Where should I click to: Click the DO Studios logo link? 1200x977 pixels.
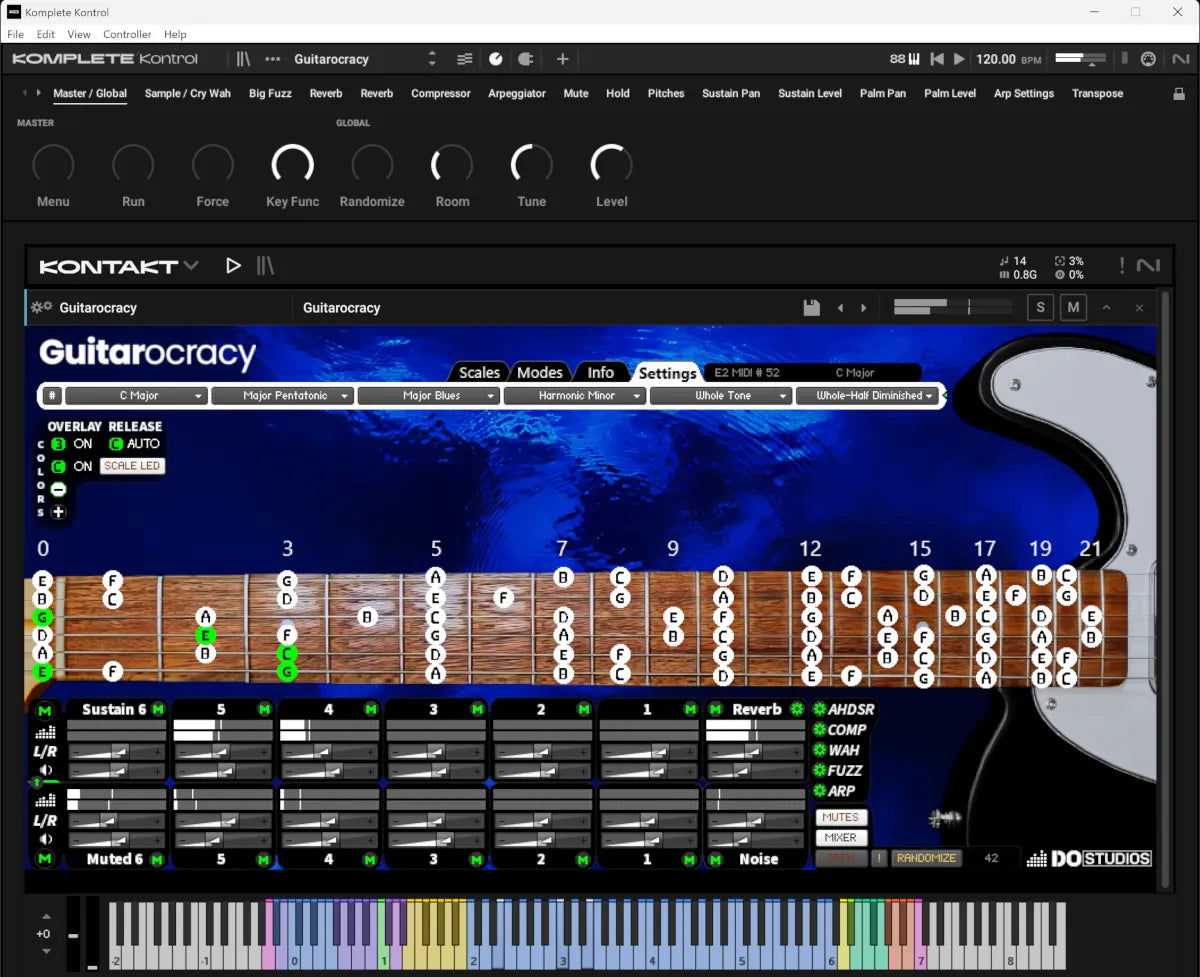coord(1089,858)
